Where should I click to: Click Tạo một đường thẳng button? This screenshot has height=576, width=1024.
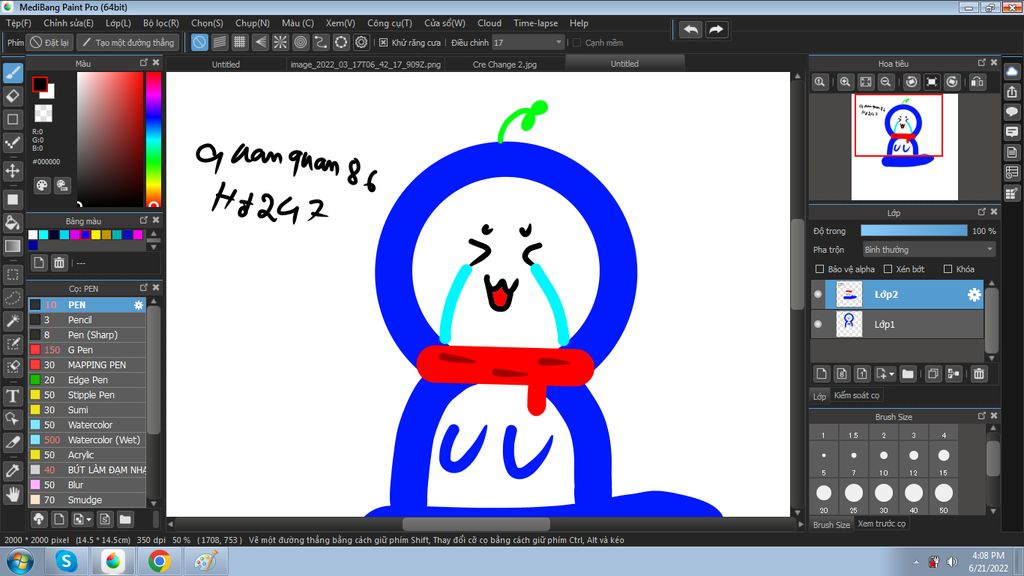128,42
